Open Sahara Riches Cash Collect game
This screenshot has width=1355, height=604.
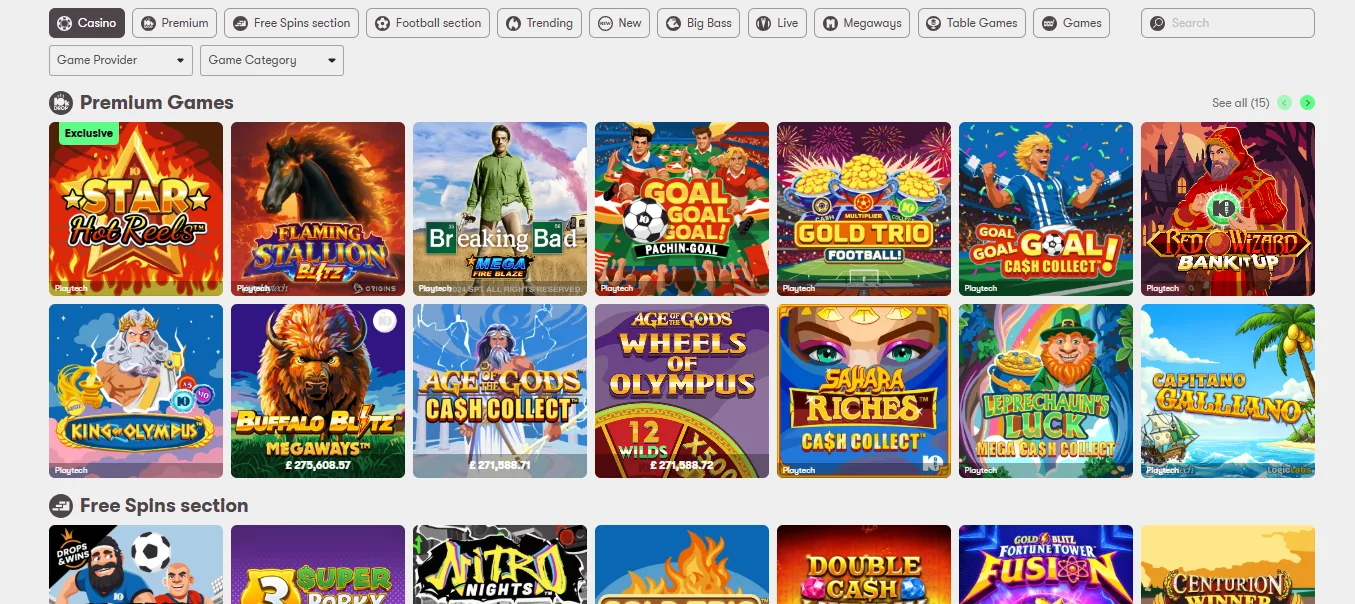(x=864, y=391)
